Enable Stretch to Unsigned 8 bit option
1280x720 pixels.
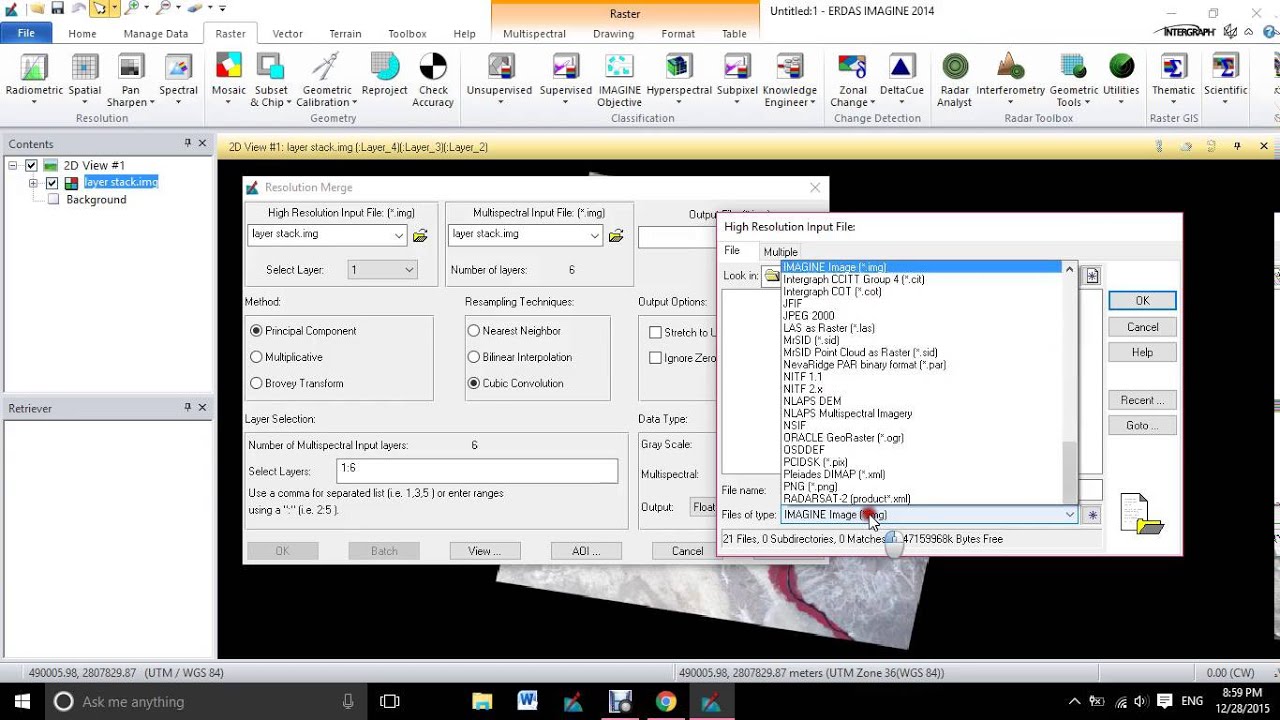(655, 332)
